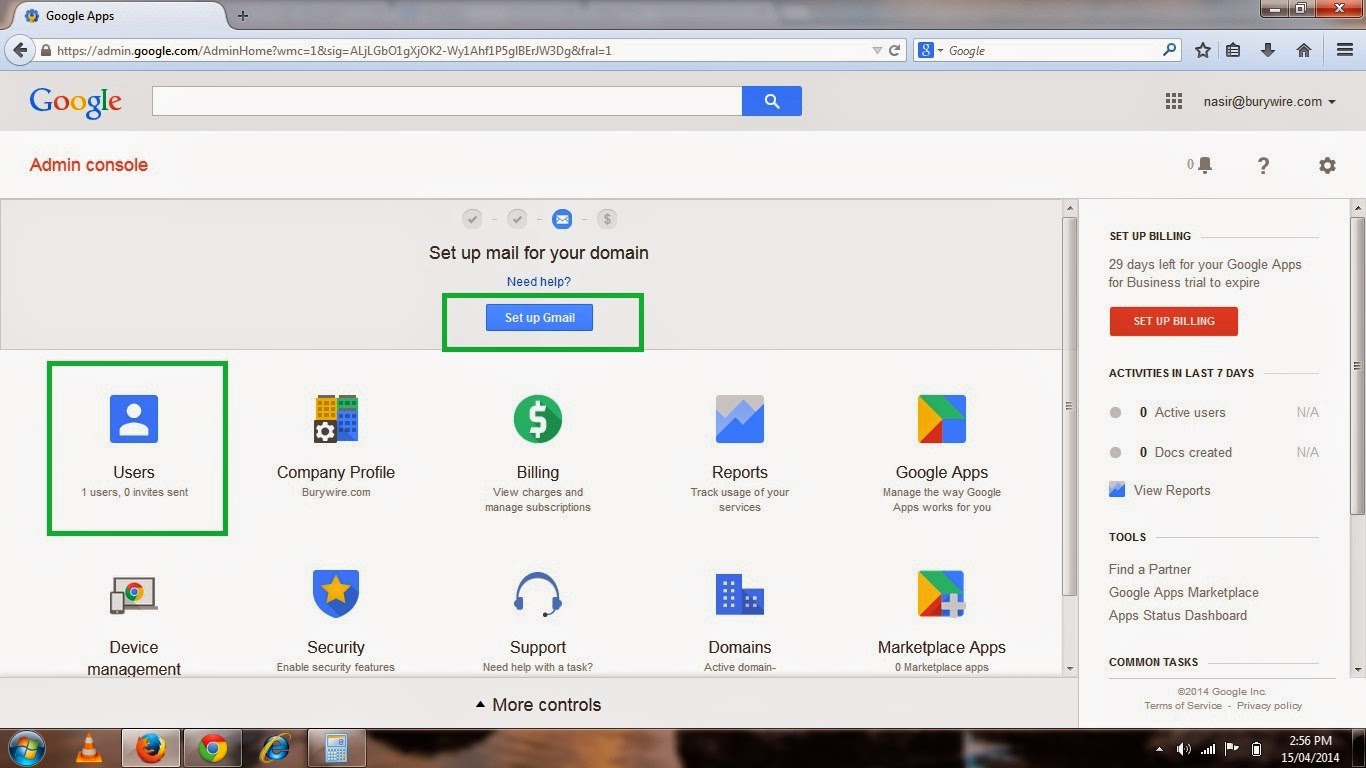The width and height of the screenshot is (1366, 768).
Task: Go back with the browser back arrow
Action: (x=20, y=50)
